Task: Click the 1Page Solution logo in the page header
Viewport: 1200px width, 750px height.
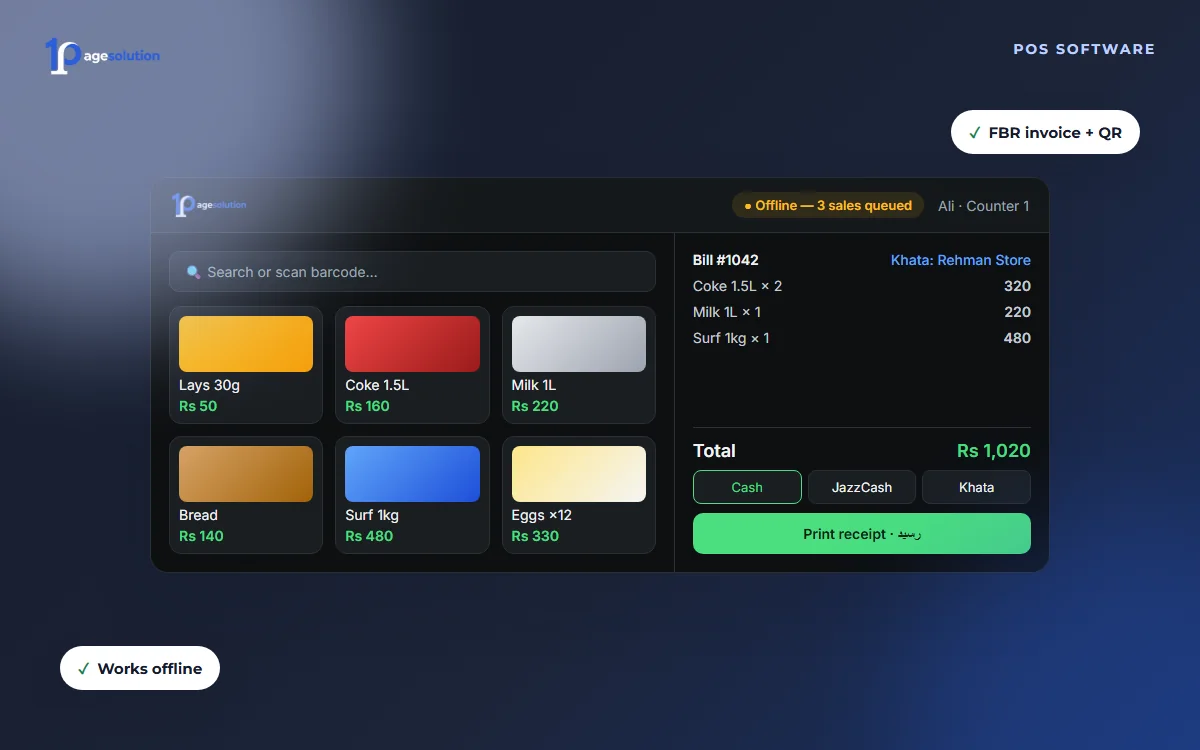Action: (102, 56)
